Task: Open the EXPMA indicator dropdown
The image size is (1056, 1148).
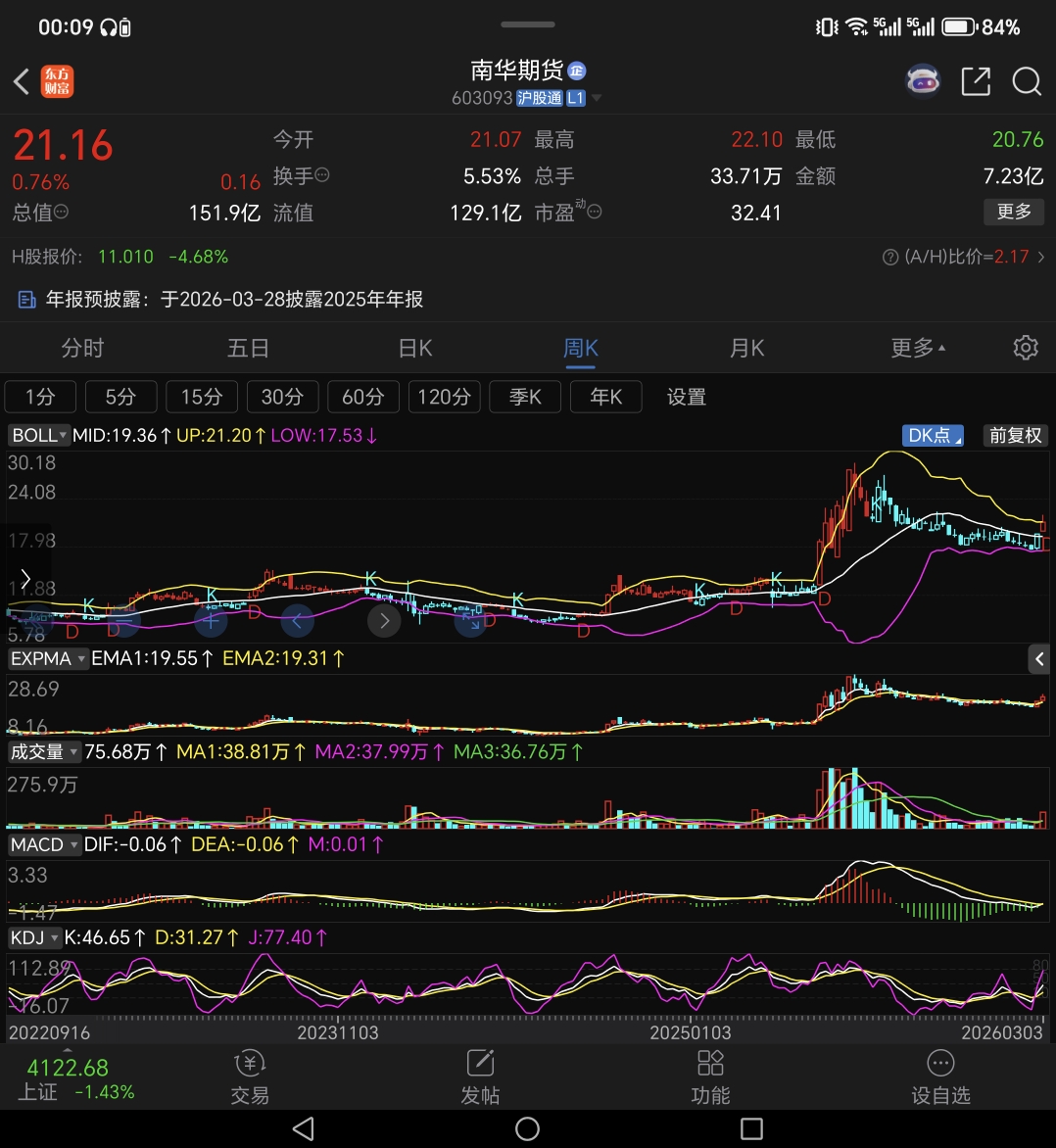Action: (48, 658)
